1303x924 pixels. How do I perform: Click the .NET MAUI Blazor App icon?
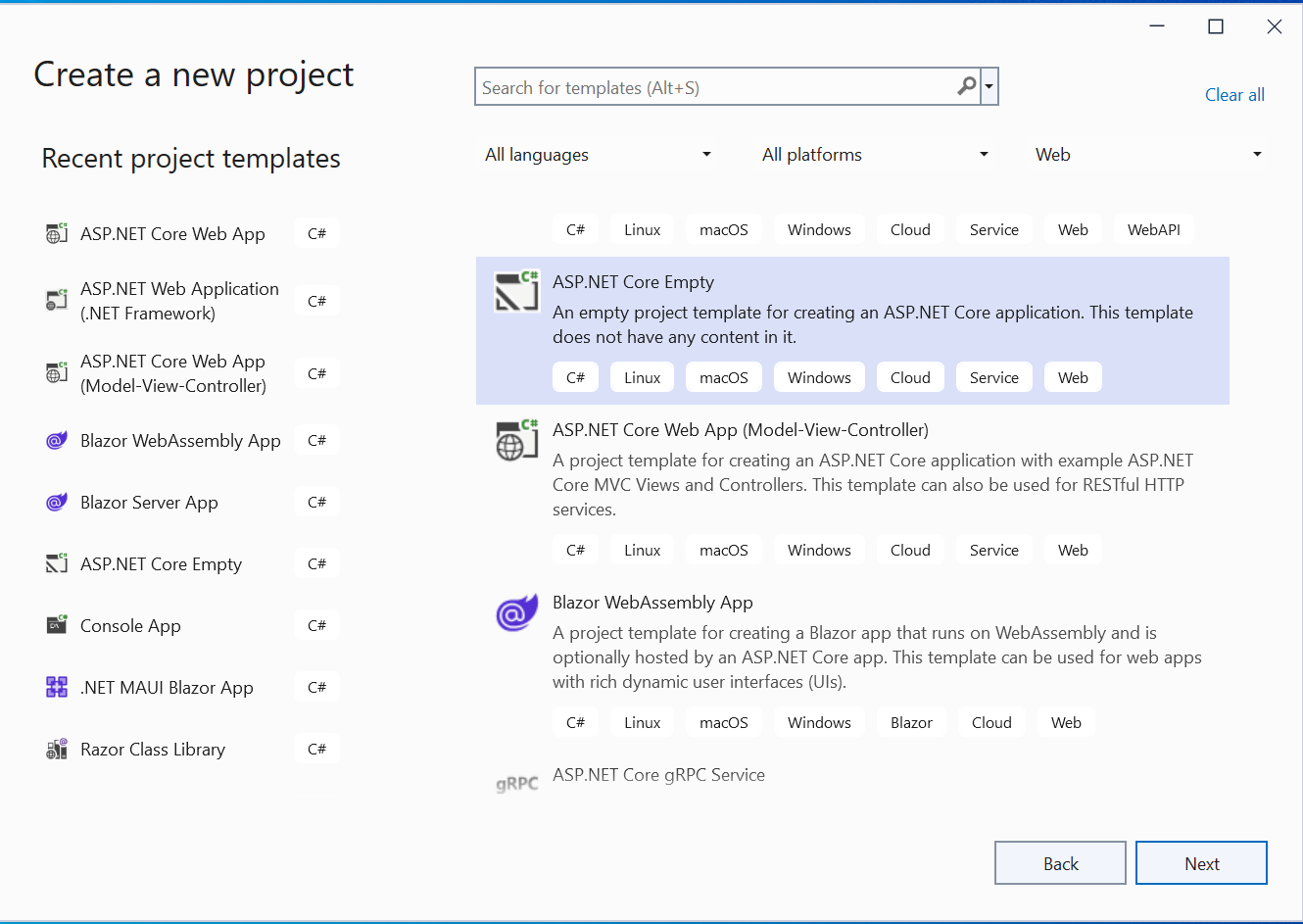(57, 687)
